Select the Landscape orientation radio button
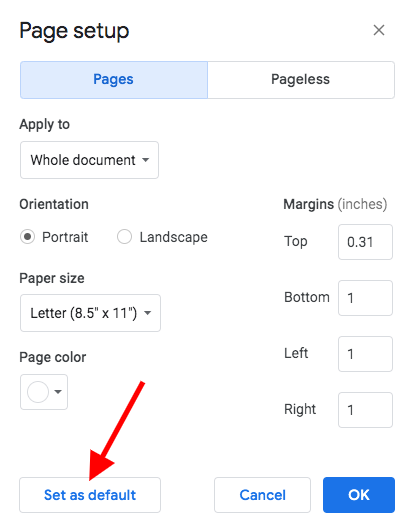The height and width of the screenshot is (528, 409). pyautogui.click(x=124, y=237)
